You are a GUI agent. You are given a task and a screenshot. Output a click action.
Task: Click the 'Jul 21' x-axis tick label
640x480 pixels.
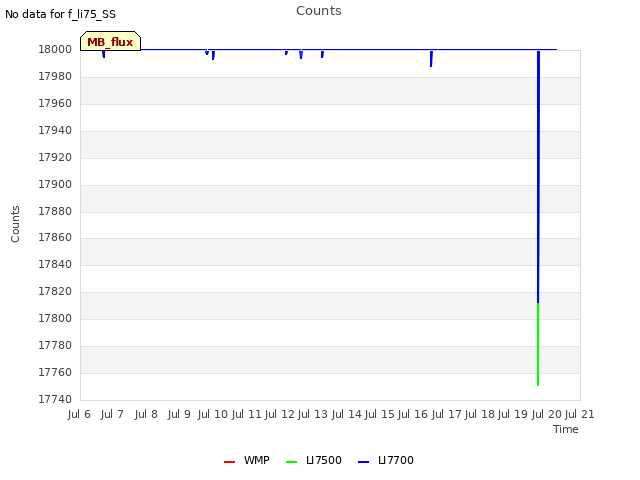tap(580, 414)
